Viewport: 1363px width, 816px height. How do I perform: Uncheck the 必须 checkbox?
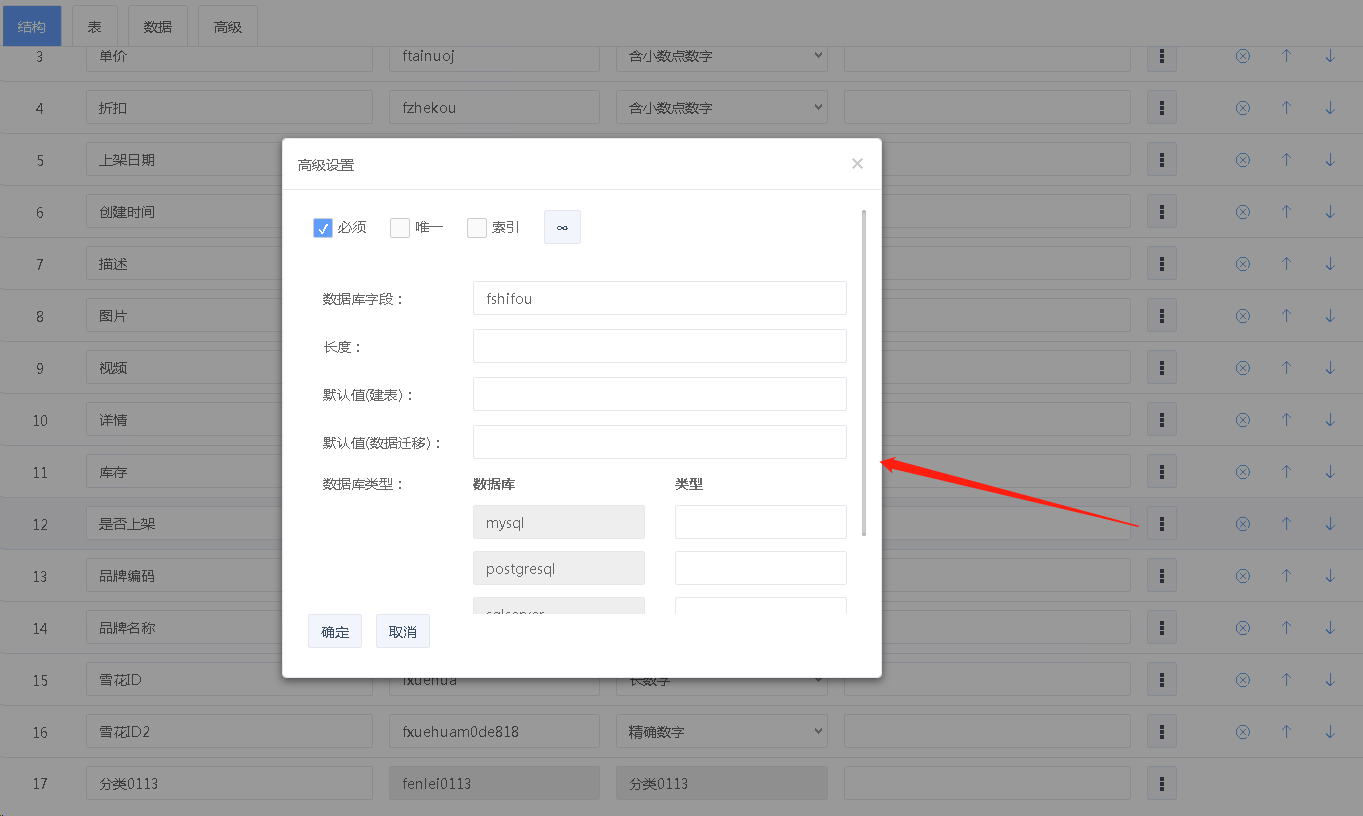tap(323, 228)
